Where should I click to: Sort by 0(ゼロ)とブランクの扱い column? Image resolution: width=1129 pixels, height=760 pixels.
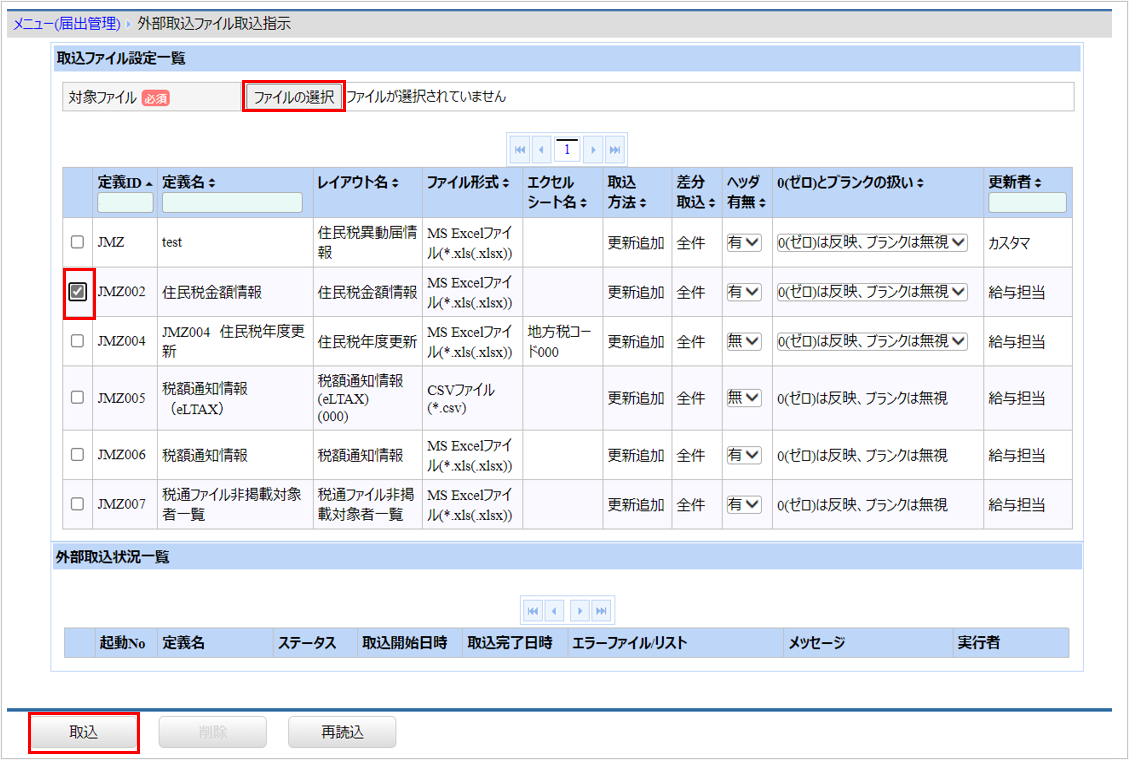850,183
